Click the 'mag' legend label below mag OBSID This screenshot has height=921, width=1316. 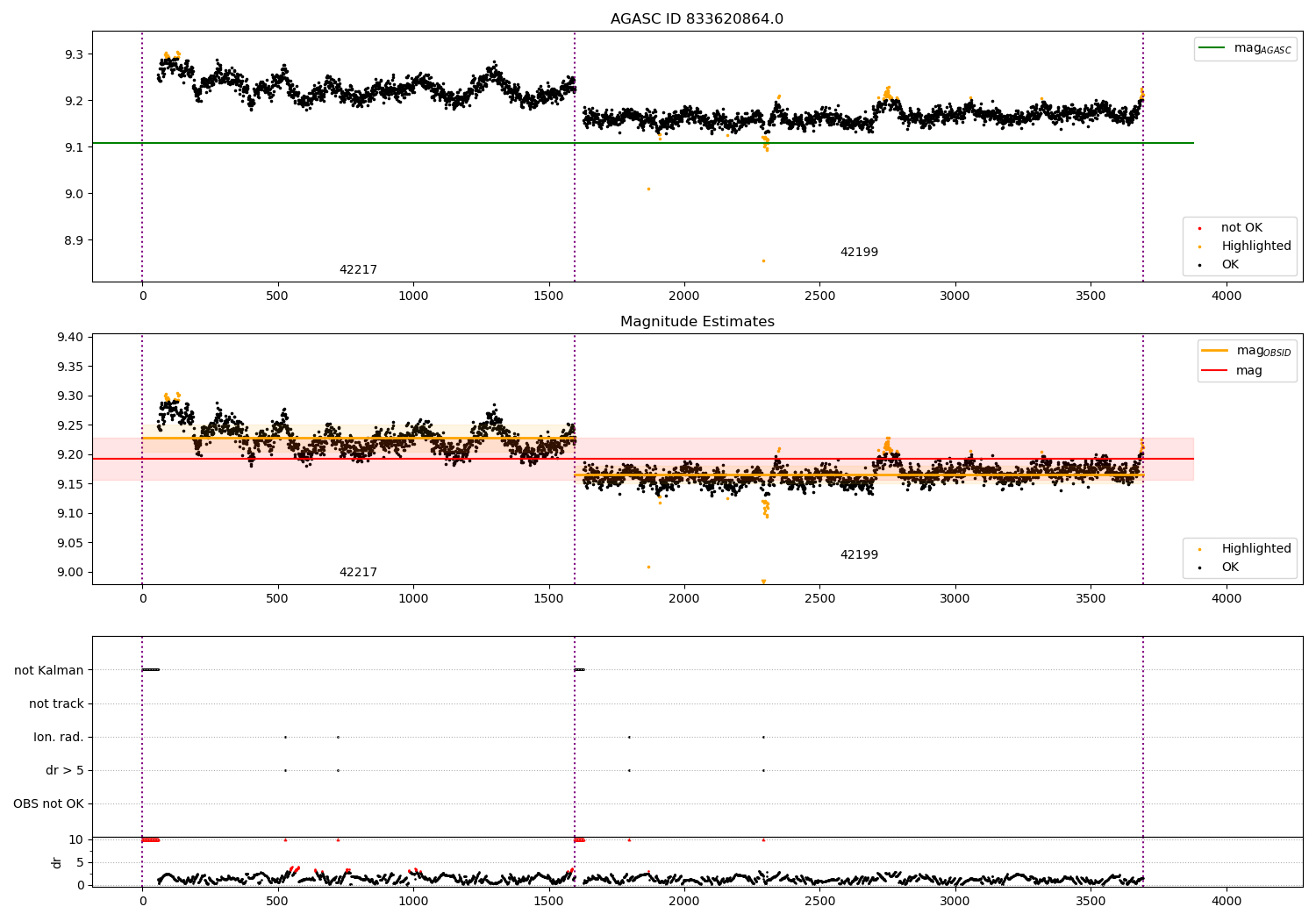click(1249, 371)
